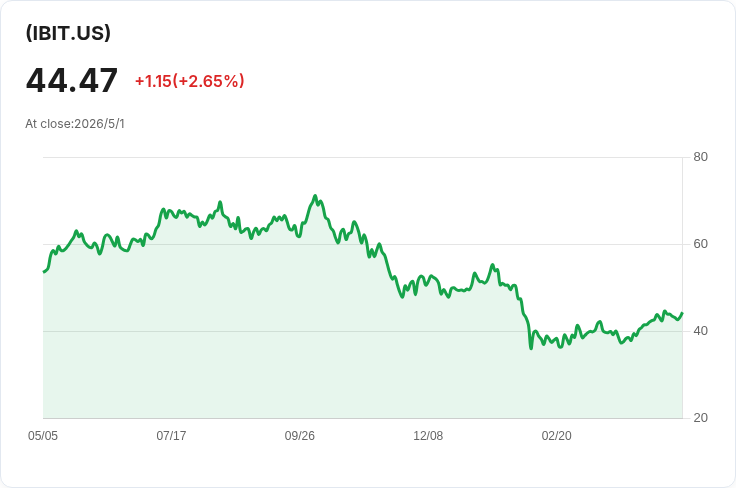Click the (IBIT.US) ticker title
736x488 pixels.
coord(68,33)
